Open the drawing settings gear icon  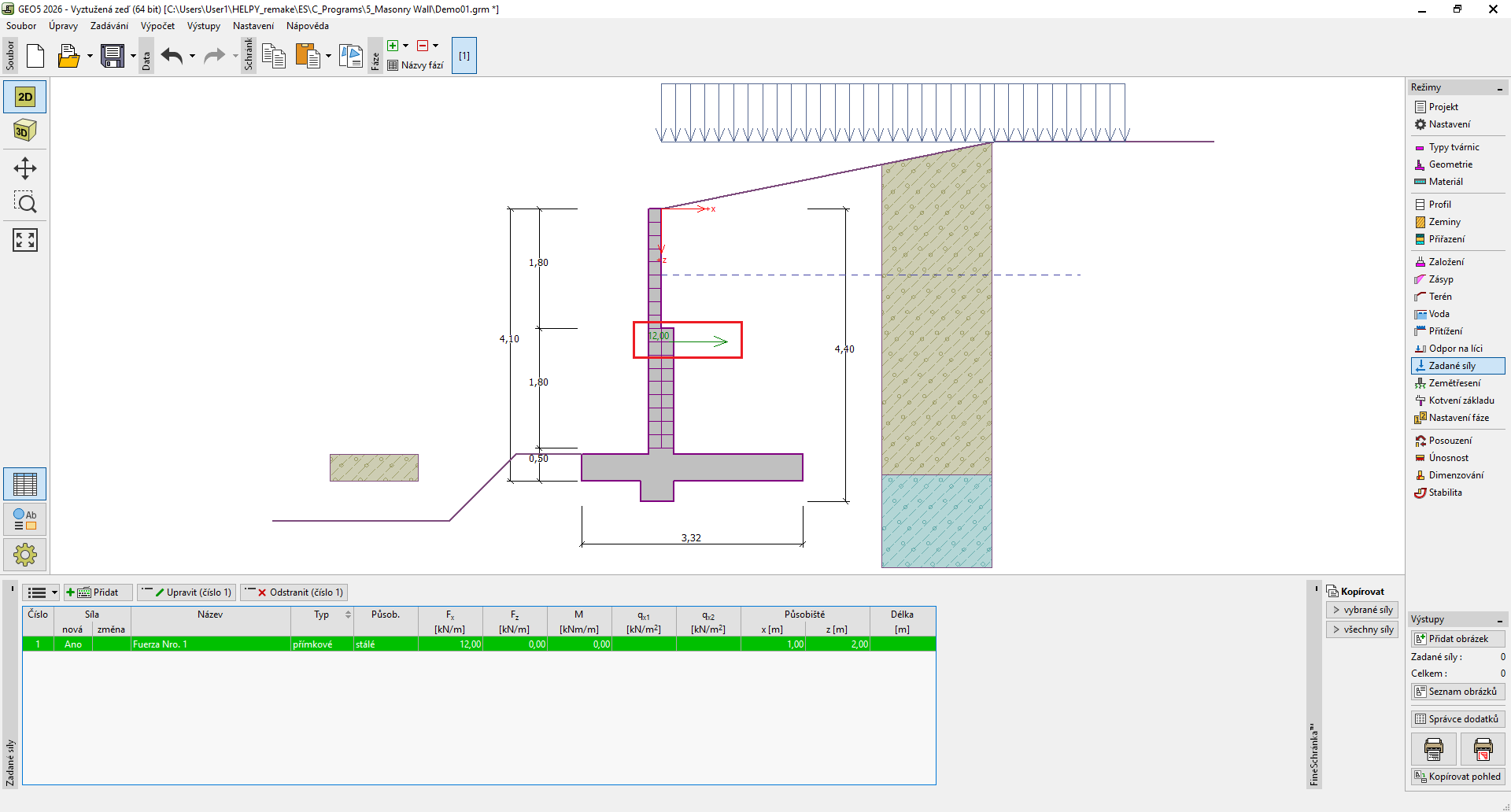pyautogui.click(x=25, y=555)
